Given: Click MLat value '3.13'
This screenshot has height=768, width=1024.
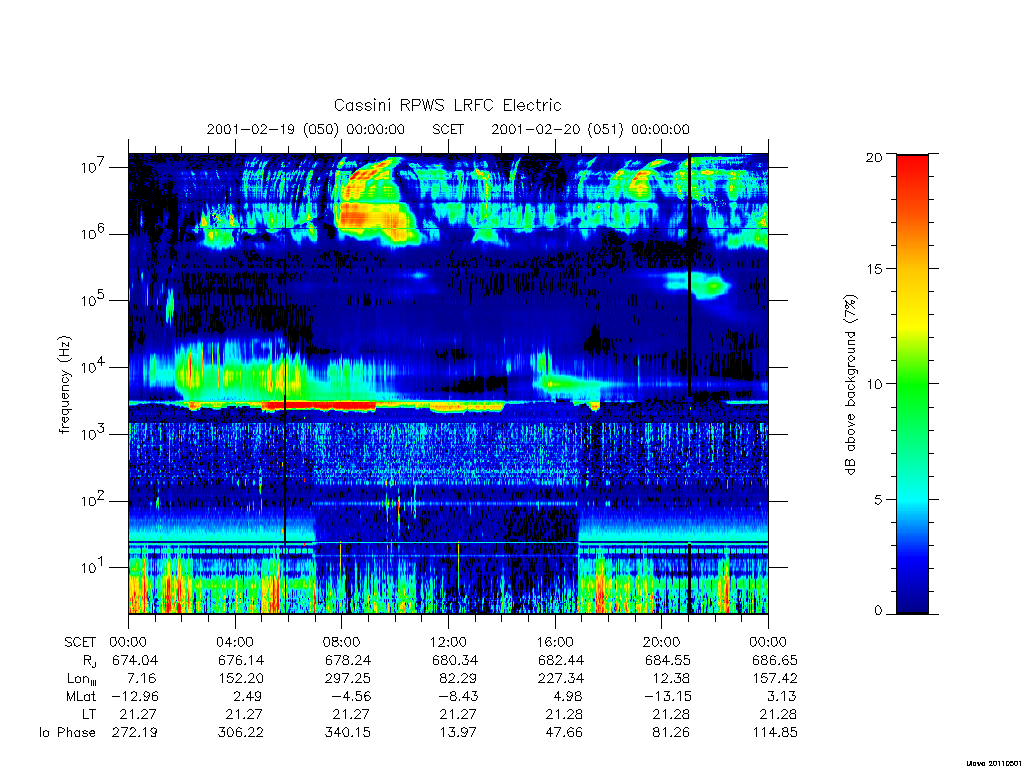Looking at the screenshot, I should coord(782,696).
